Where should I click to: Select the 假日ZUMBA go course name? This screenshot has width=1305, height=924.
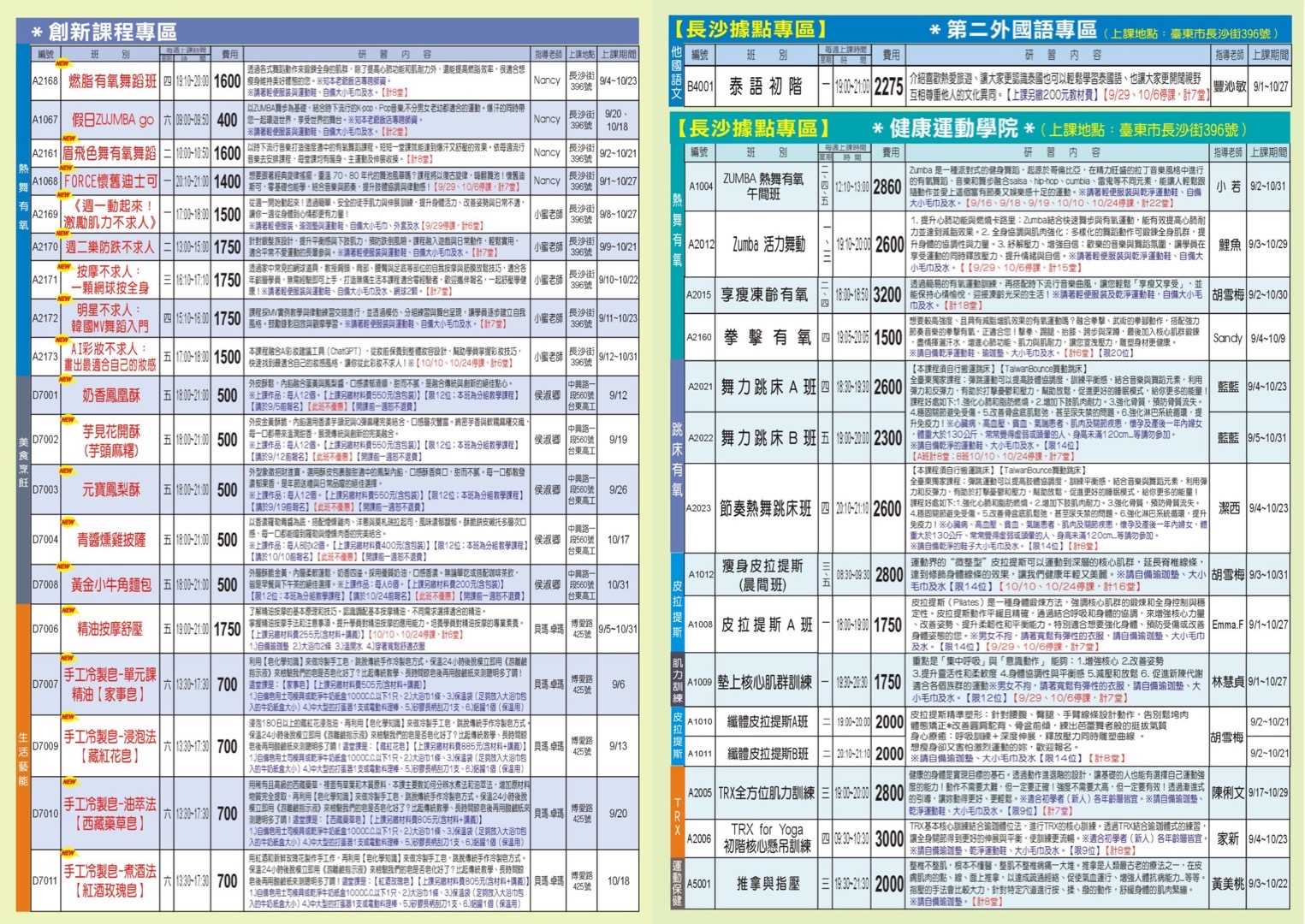click(112, 120)
